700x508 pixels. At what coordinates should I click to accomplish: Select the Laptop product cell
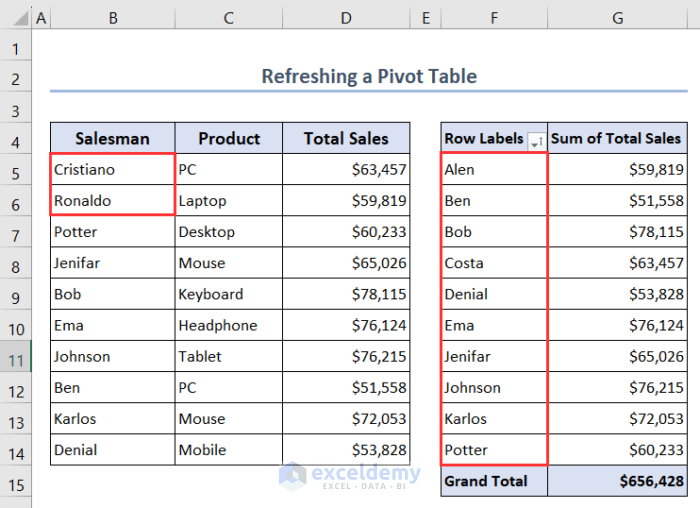229,200
